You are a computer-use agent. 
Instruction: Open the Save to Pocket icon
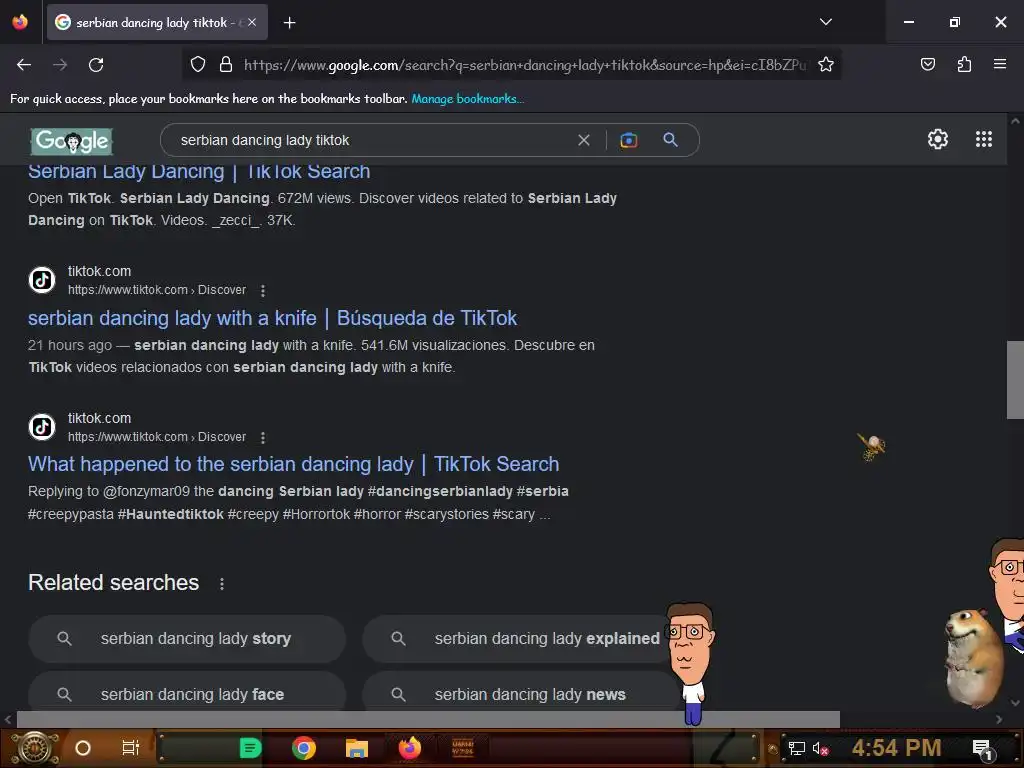[x=927, y=64]
